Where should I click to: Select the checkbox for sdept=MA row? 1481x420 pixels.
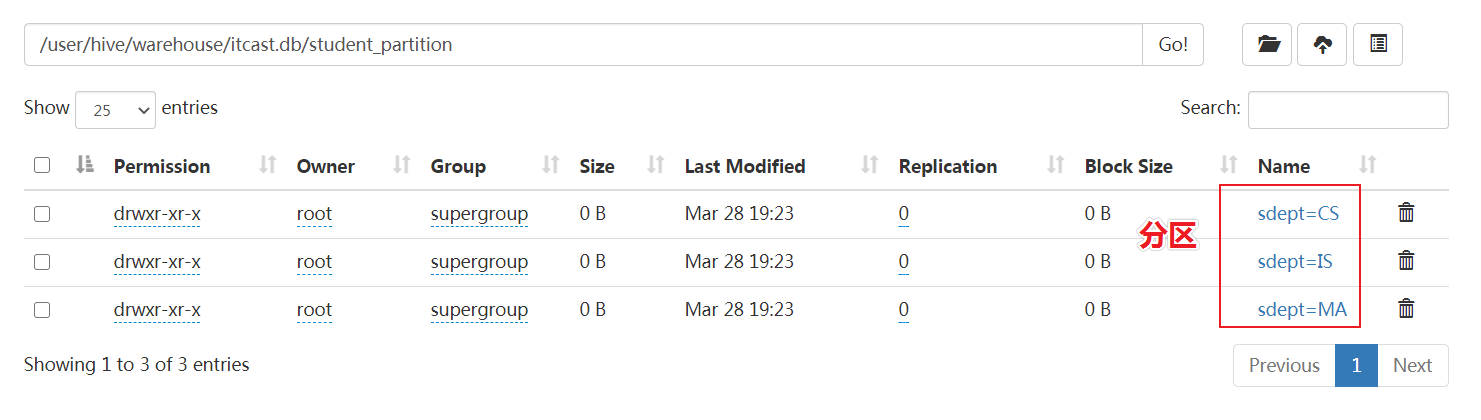[x=42, y=310]
